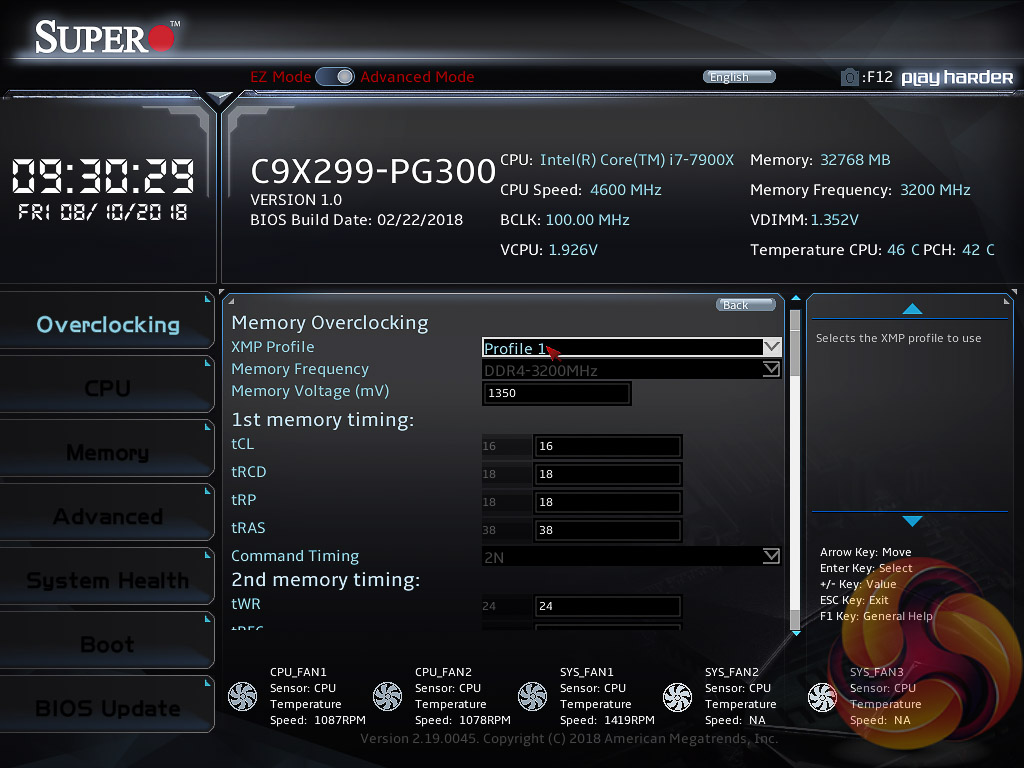Click the VDIMM 1.352V value
Screen dimensions: 1024x768
(x=835, y=220)
